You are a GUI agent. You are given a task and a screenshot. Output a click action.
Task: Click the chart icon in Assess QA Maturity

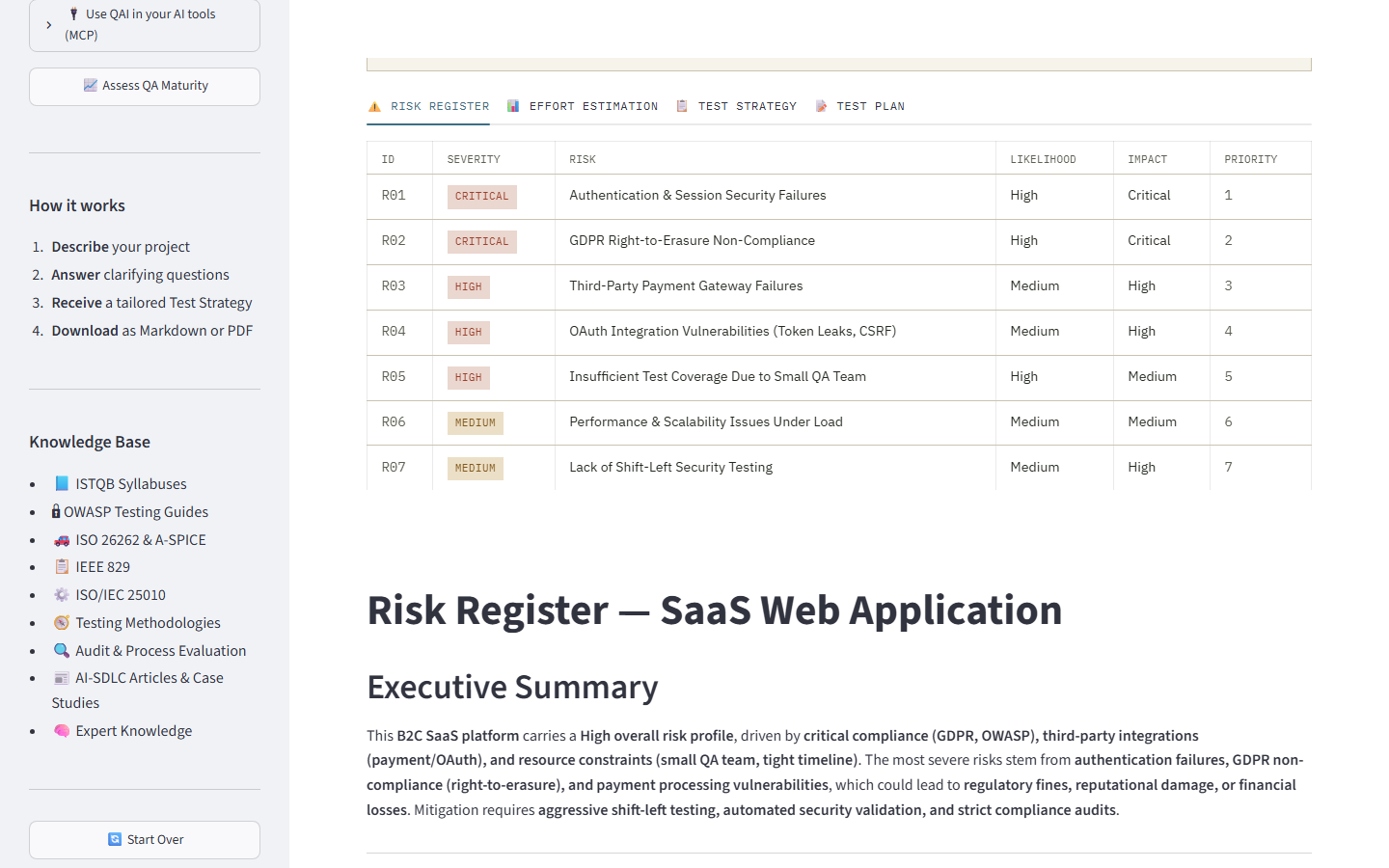click(90, 86)
